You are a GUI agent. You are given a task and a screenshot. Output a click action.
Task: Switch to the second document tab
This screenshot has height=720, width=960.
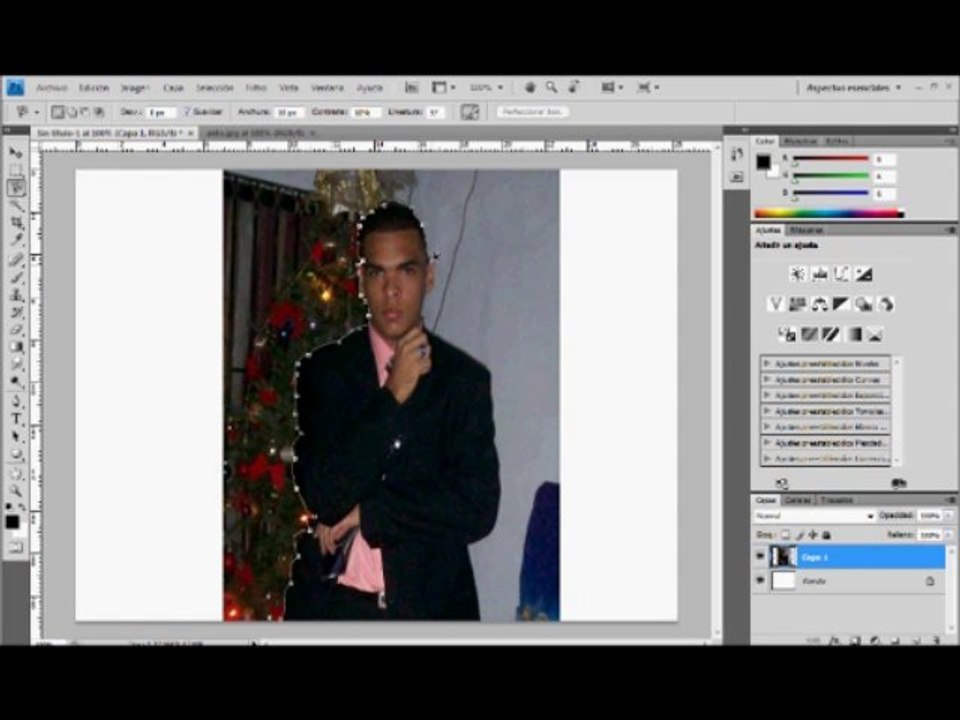(256, 133)
